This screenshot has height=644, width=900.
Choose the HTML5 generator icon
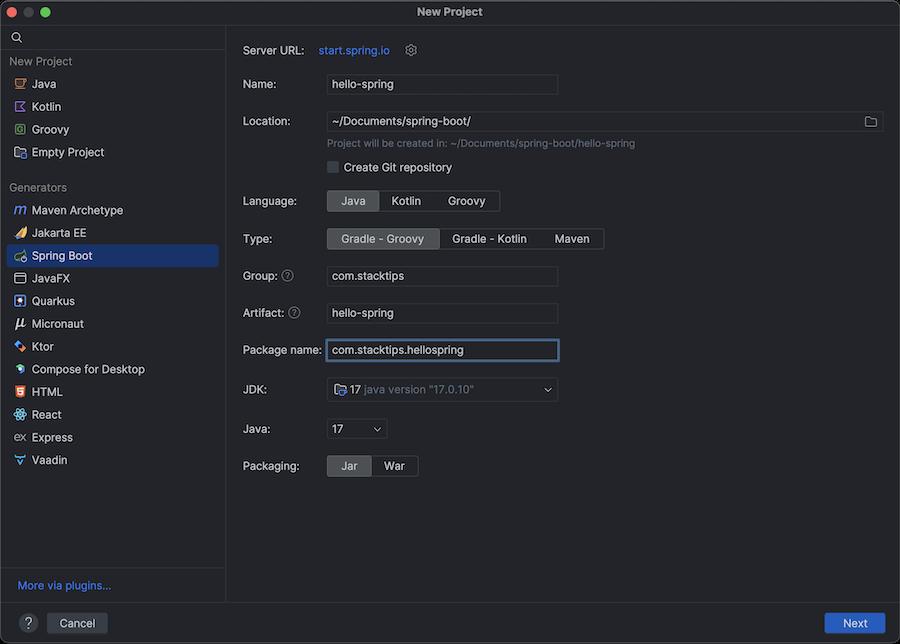[x=20, y=391]
